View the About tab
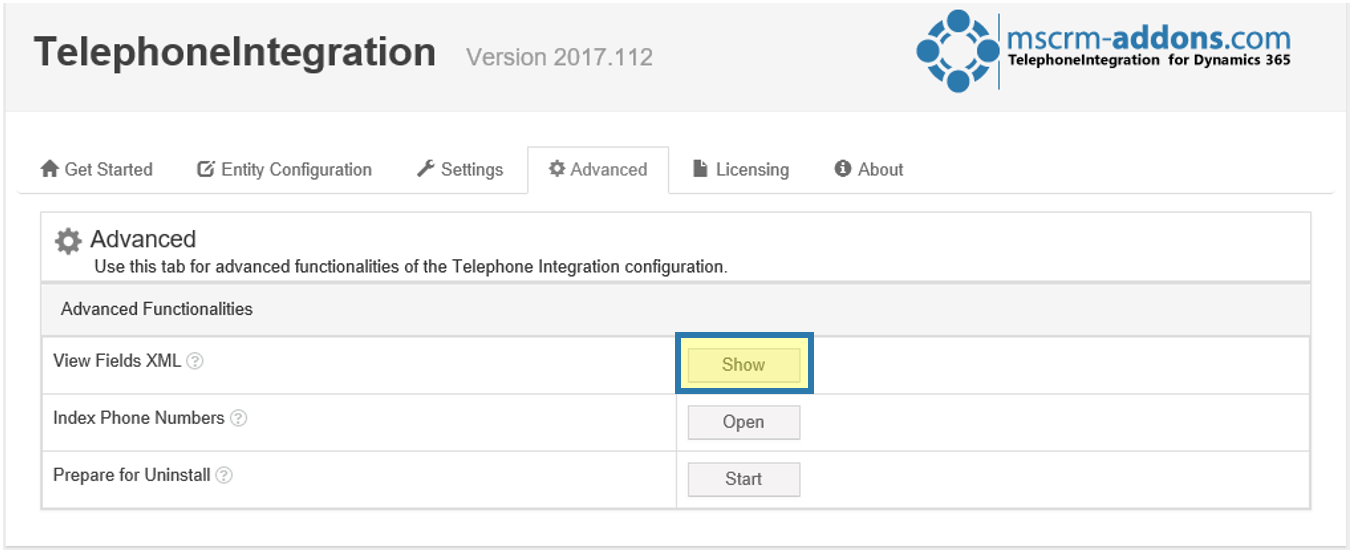Viewport: 1354px width, 554px height. tap(869, 170)
